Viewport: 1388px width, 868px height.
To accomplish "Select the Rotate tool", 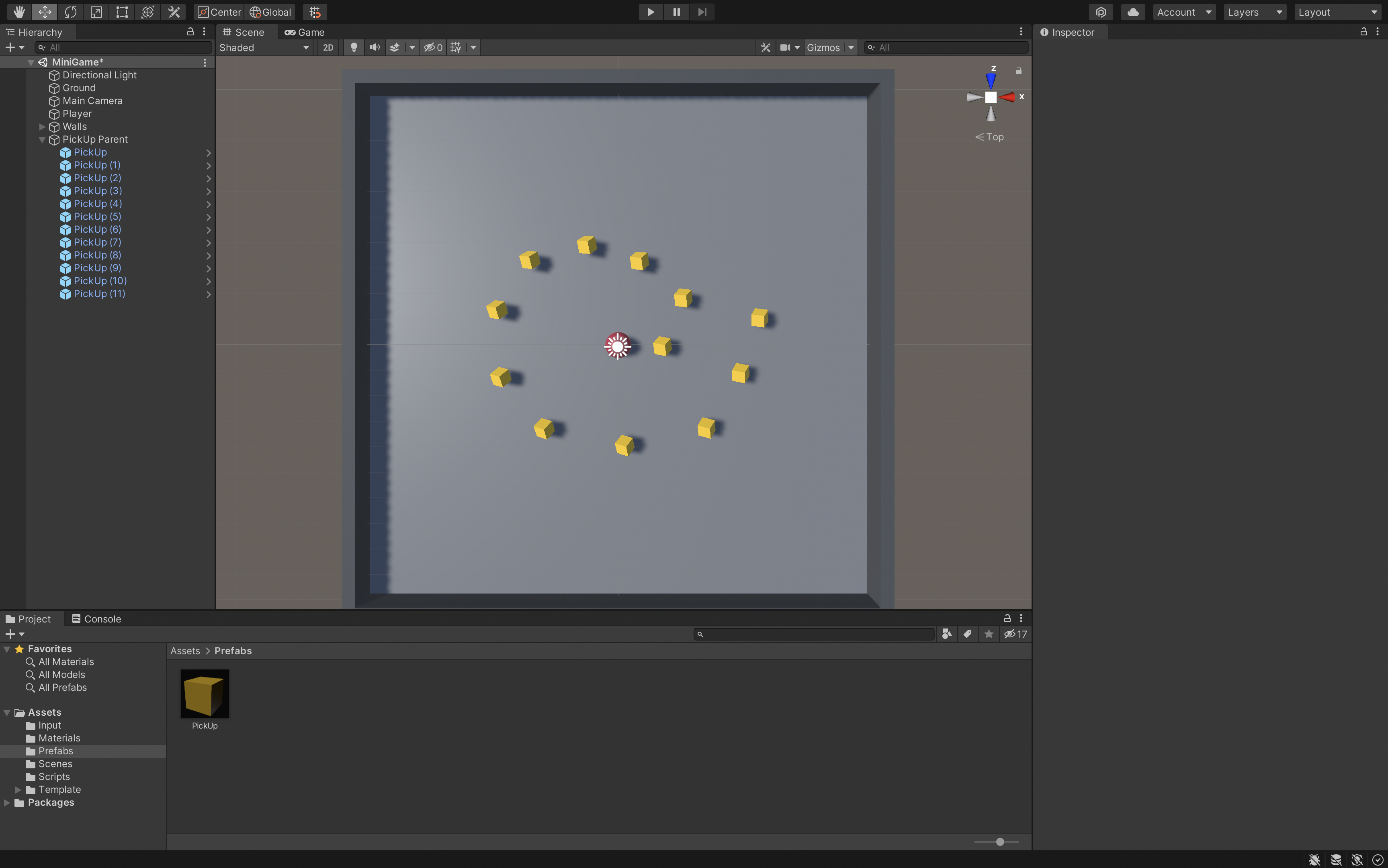I will 71,12.
